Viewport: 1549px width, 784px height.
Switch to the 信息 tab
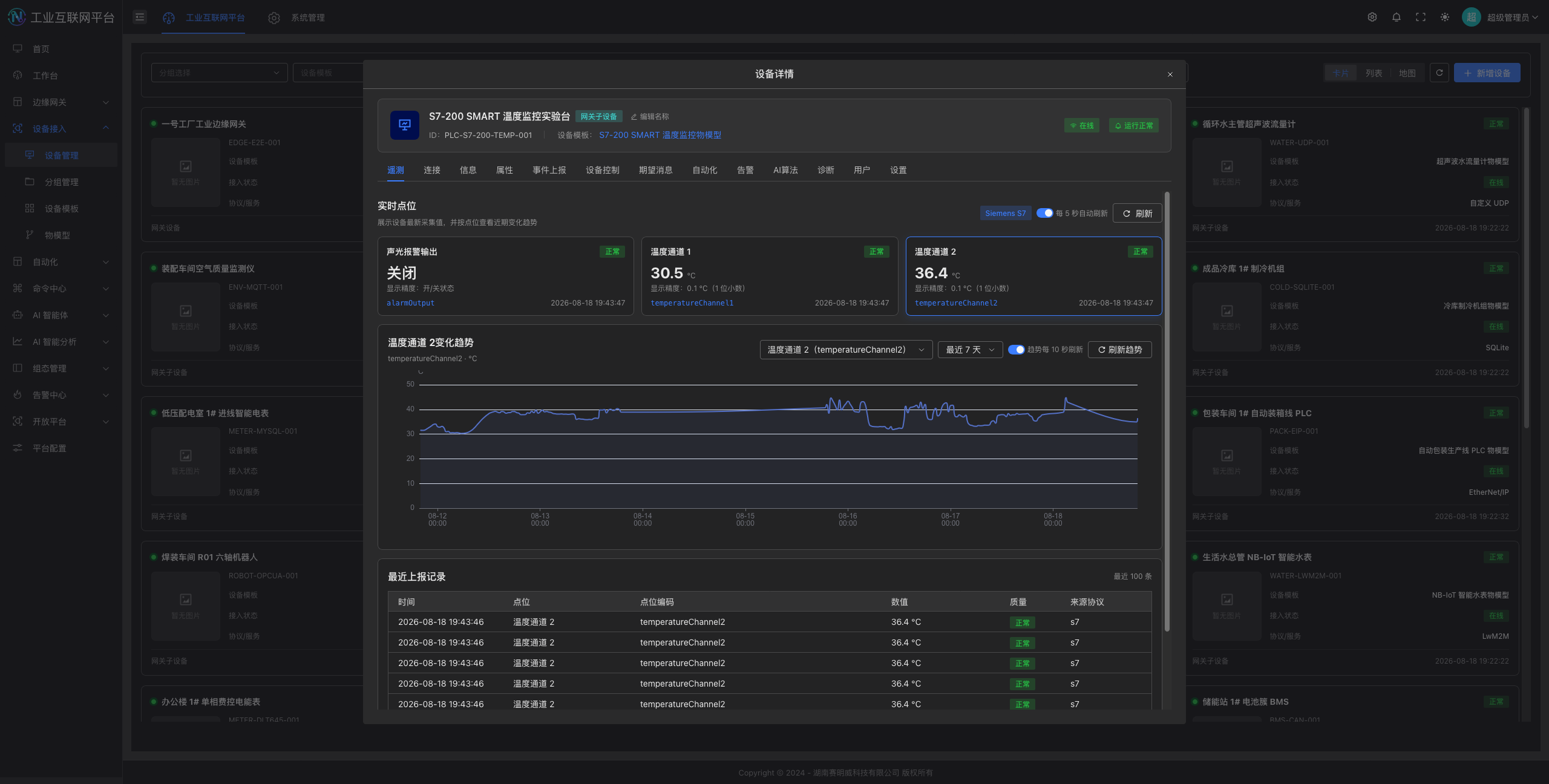(468, 170)
